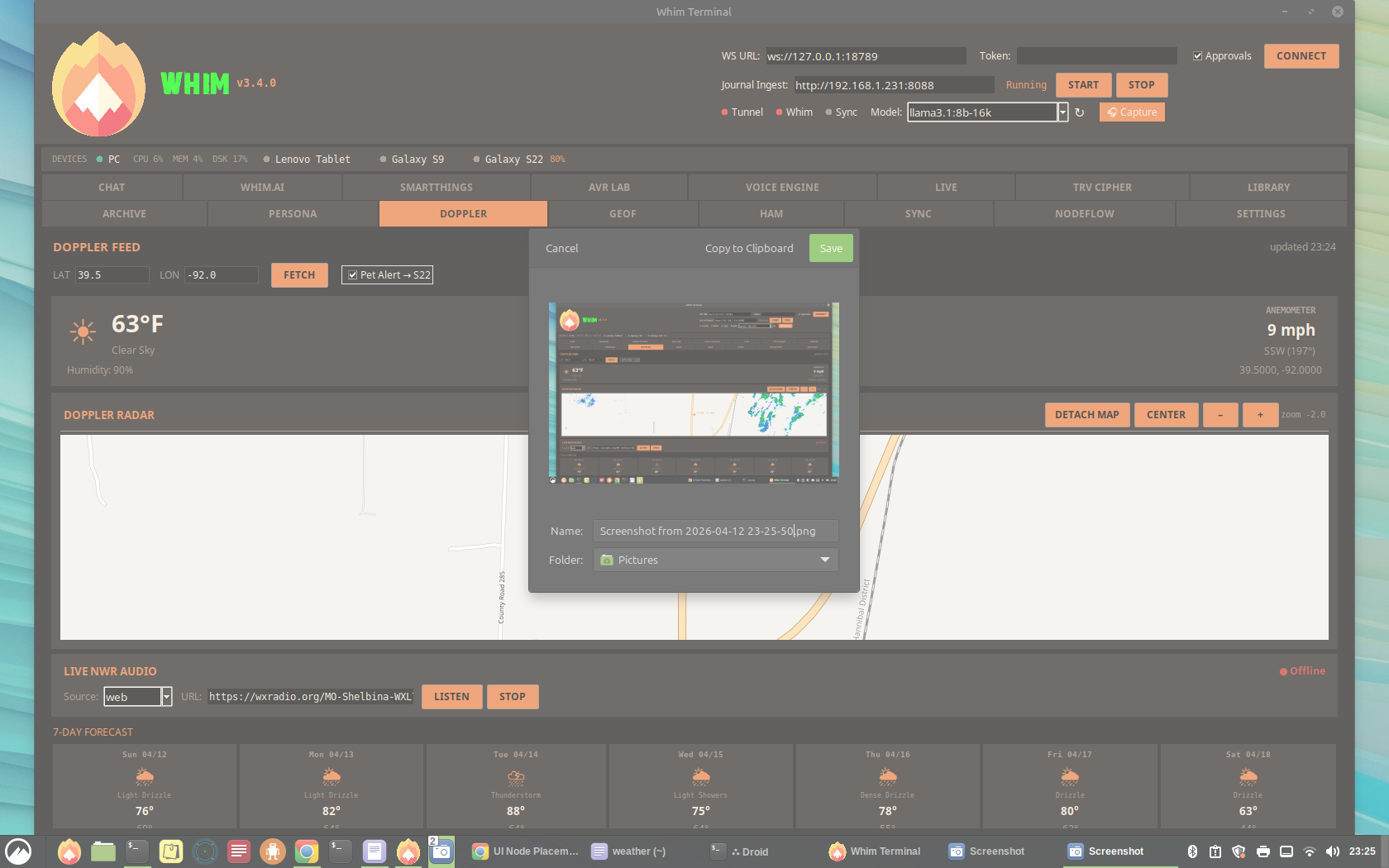The width and height of the screenshot is (1389, 868).
Task: Open the SETTINGS tab
Action: coord(1261,213)
